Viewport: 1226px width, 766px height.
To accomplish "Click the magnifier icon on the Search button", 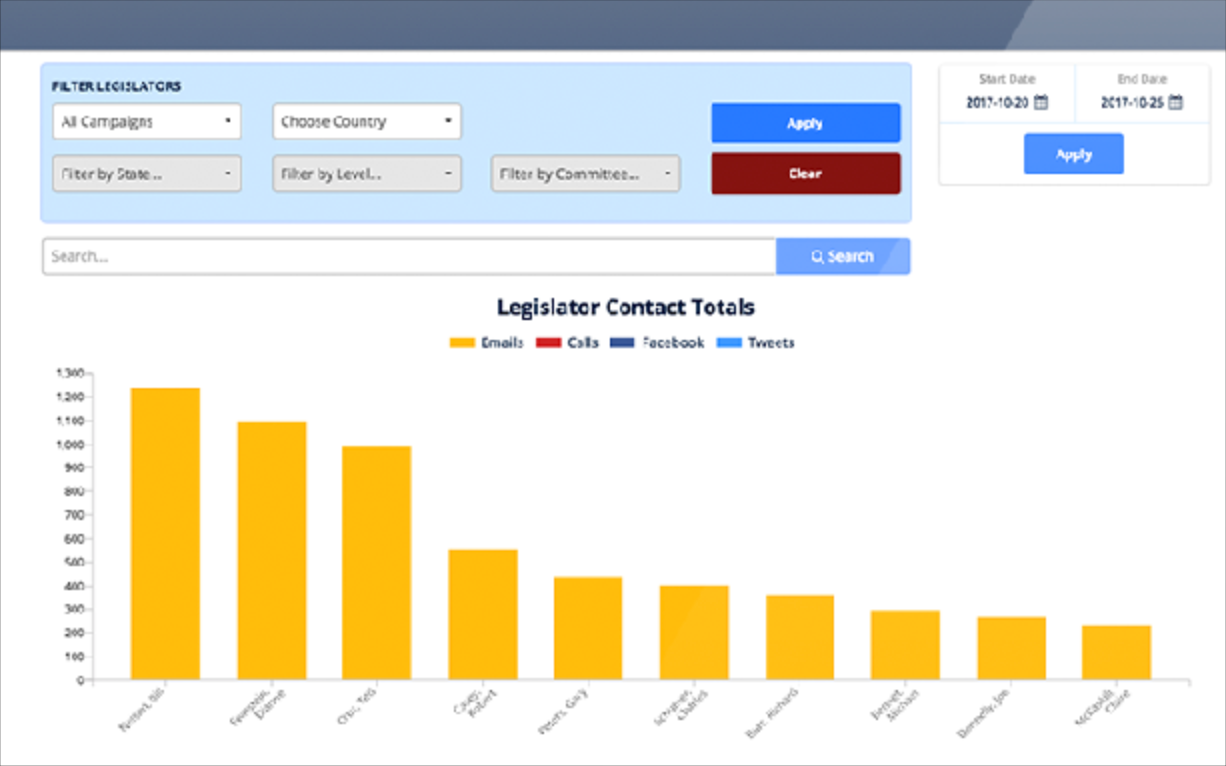I will (x=820, y=256).
